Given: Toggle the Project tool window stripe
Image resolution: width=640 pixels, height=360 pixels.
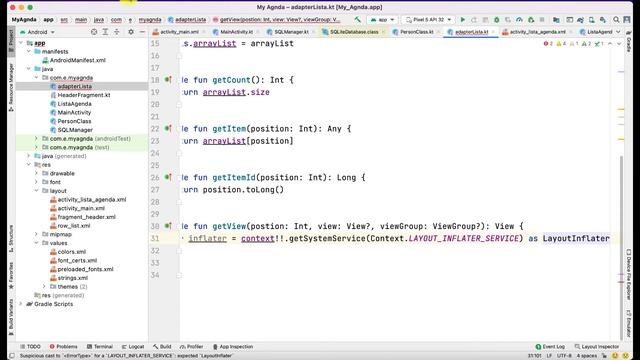Looking at the screenshot, I should tap(11, 40).
